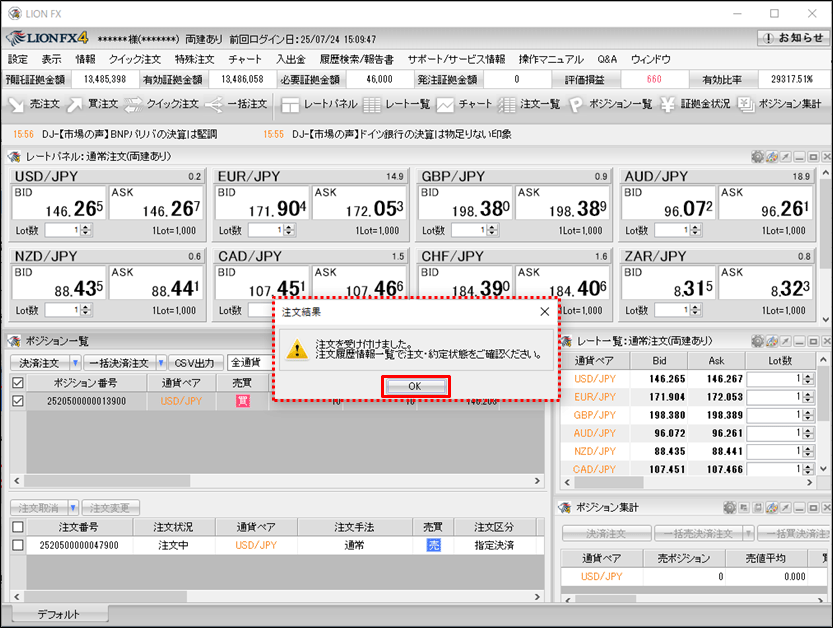Check order 2520500000047900 row checkbox
The image size is (833, 628).
coord(17,545)
